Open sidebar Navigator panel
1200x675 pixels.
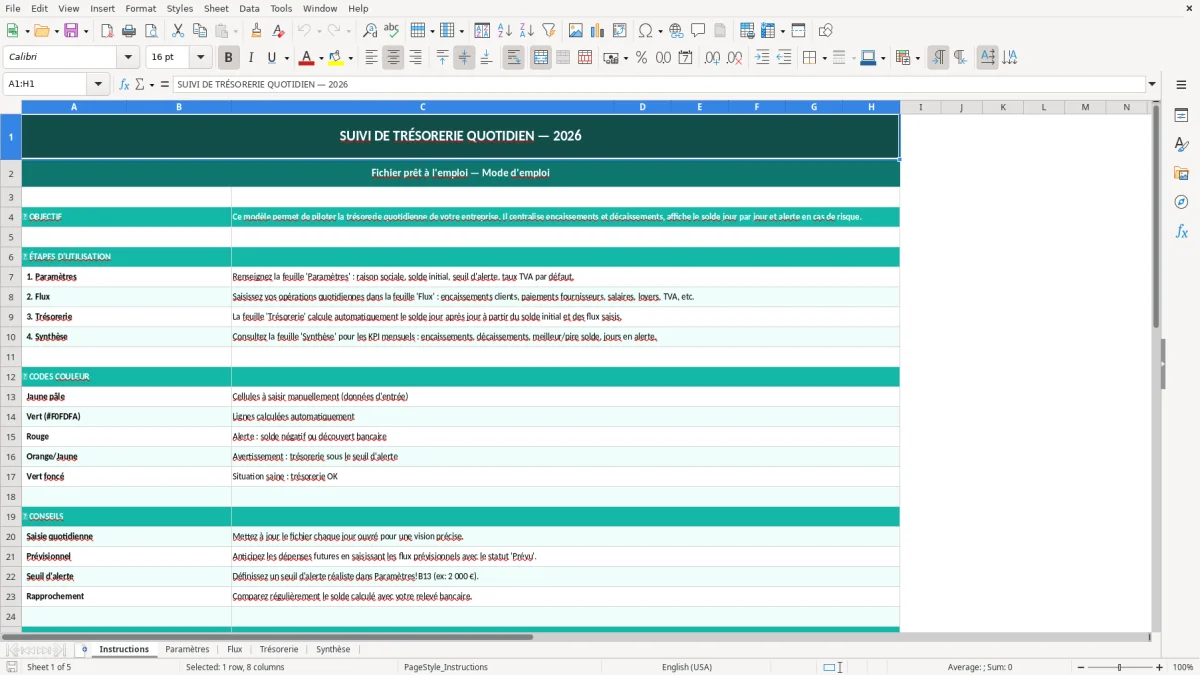click(1181, 202)
